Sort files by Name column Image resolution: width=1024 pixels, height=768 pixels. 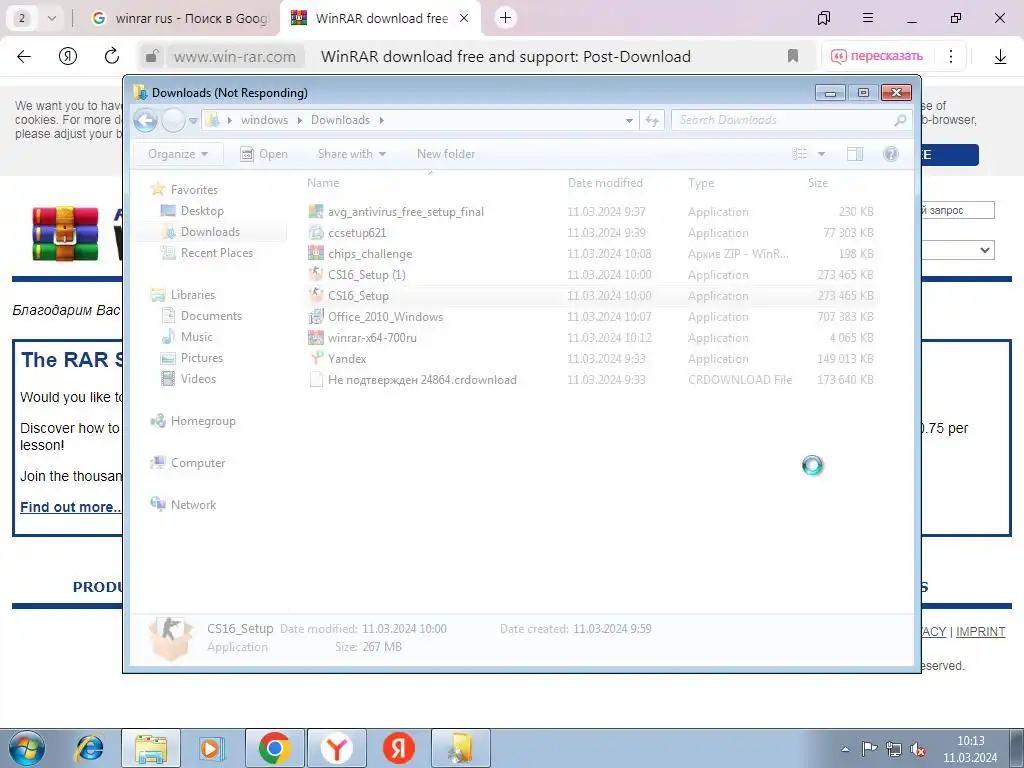pos(323,183)
